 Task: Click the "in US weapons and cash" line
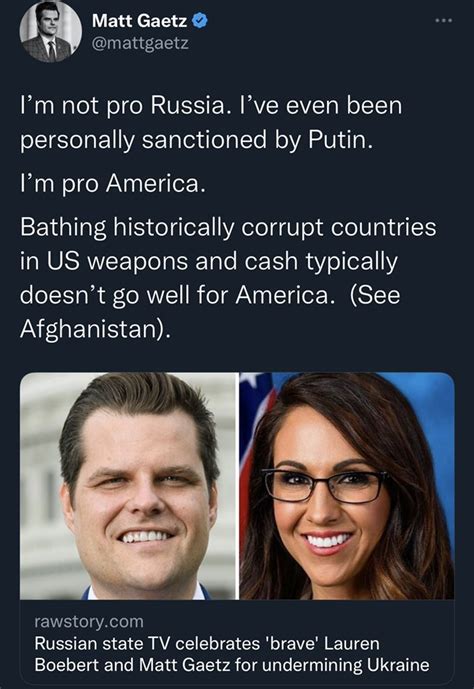pyautogui.click(x=209, y=262)
